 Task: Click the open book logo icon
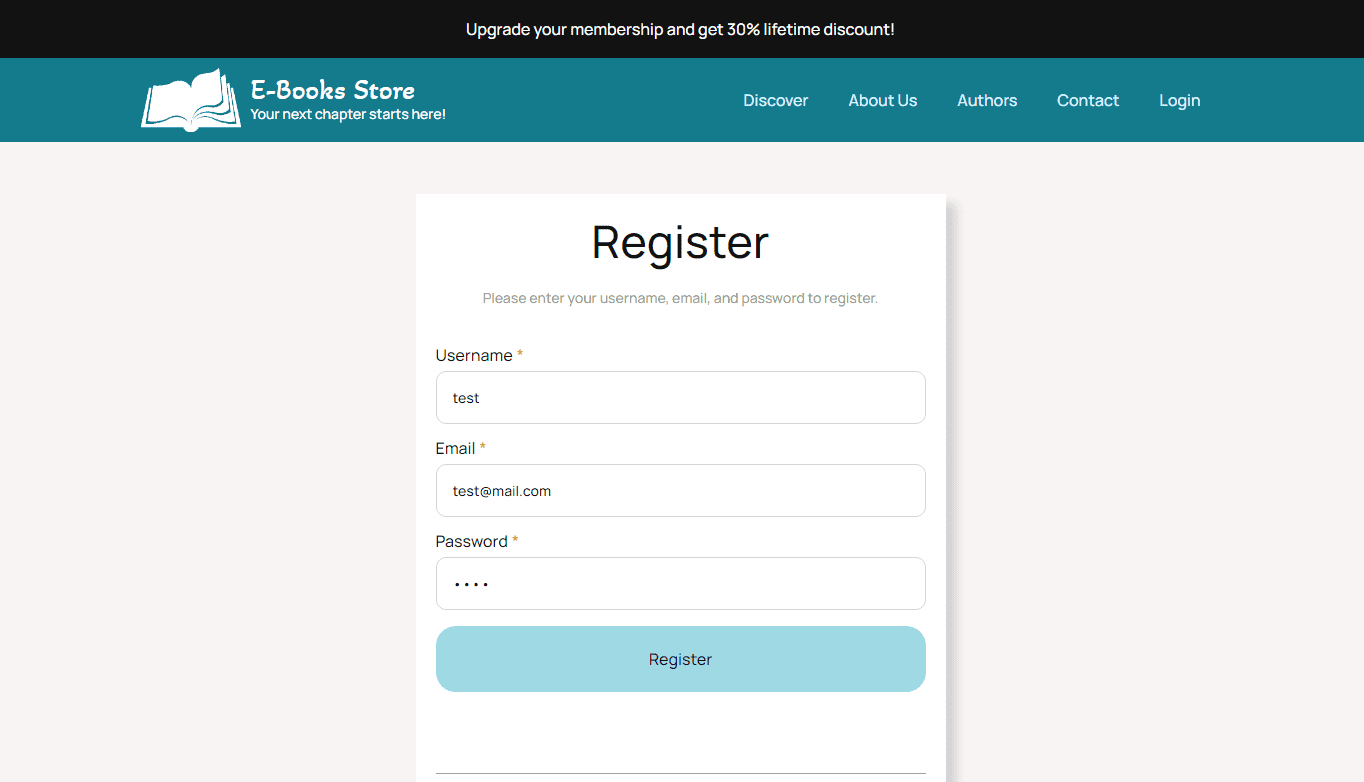(x=191, y=100)
